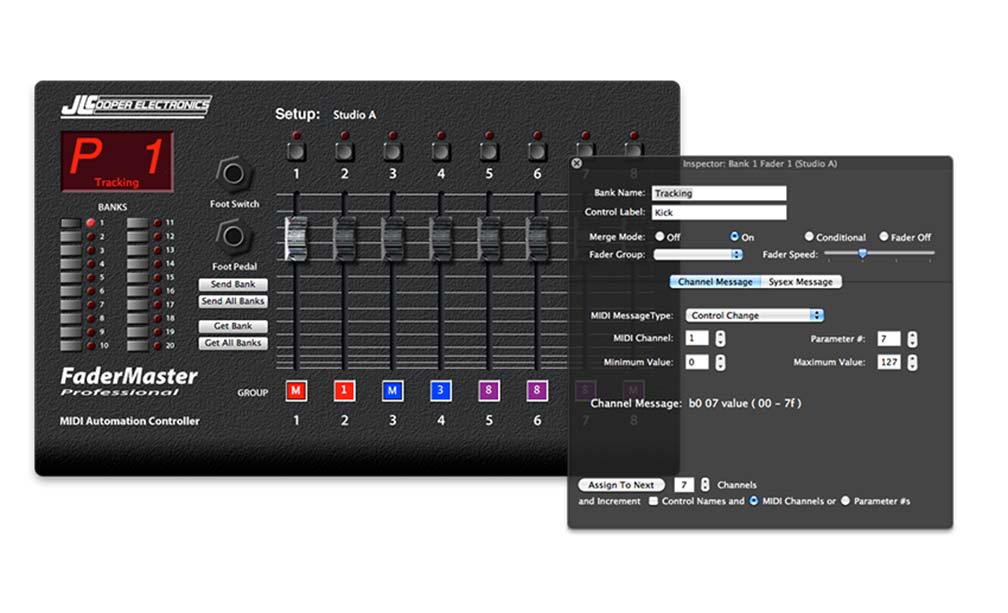Image resolution: width=1008 pixels, height=613 pixels.
Task: Click the square button above fader 6
Action: (x=537, y=152)
